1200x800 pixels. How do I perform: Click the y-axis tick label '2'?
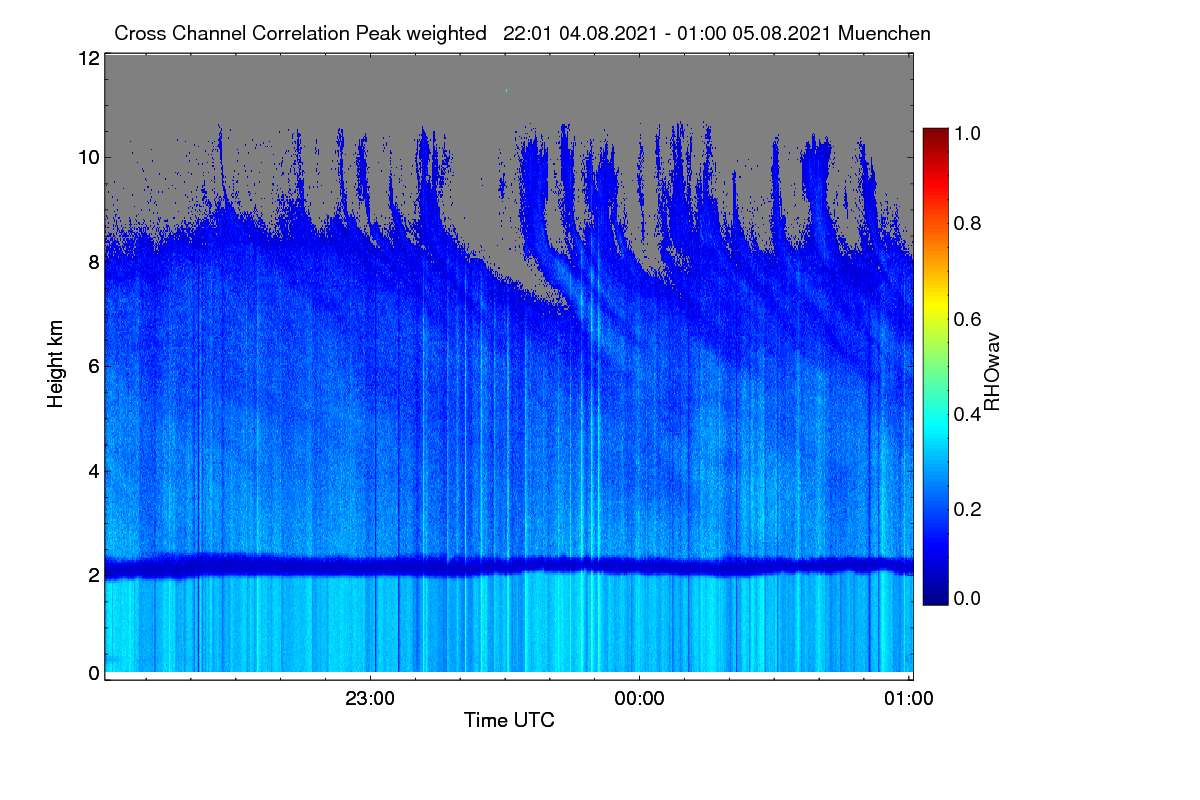(x=94, y=575)
